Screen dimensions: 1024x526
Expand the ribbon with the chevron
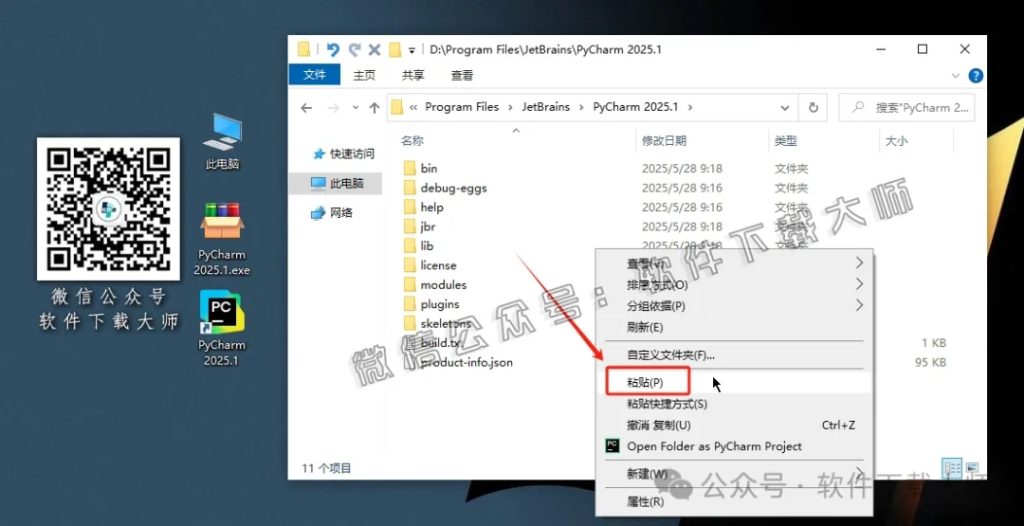pos(957,76)
